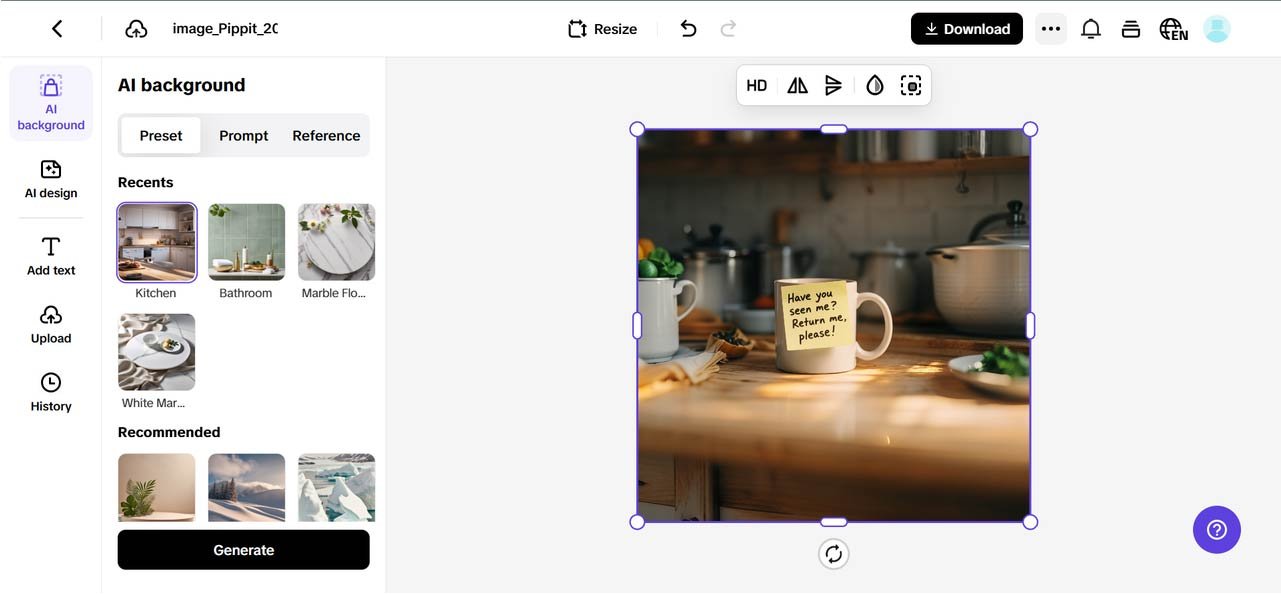This screenshot has height=594, width=1281.
Task: Go back using the left arrow
Action: (x=57, y=29)
